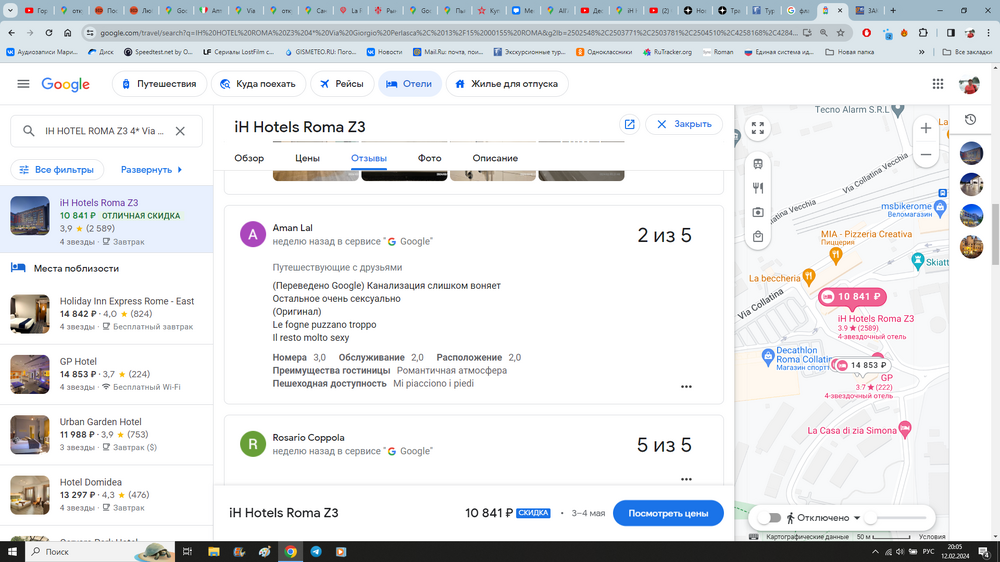Expand the map to full screen
Viewport: 1000px width, 562px height.
(x=758, y=128)
